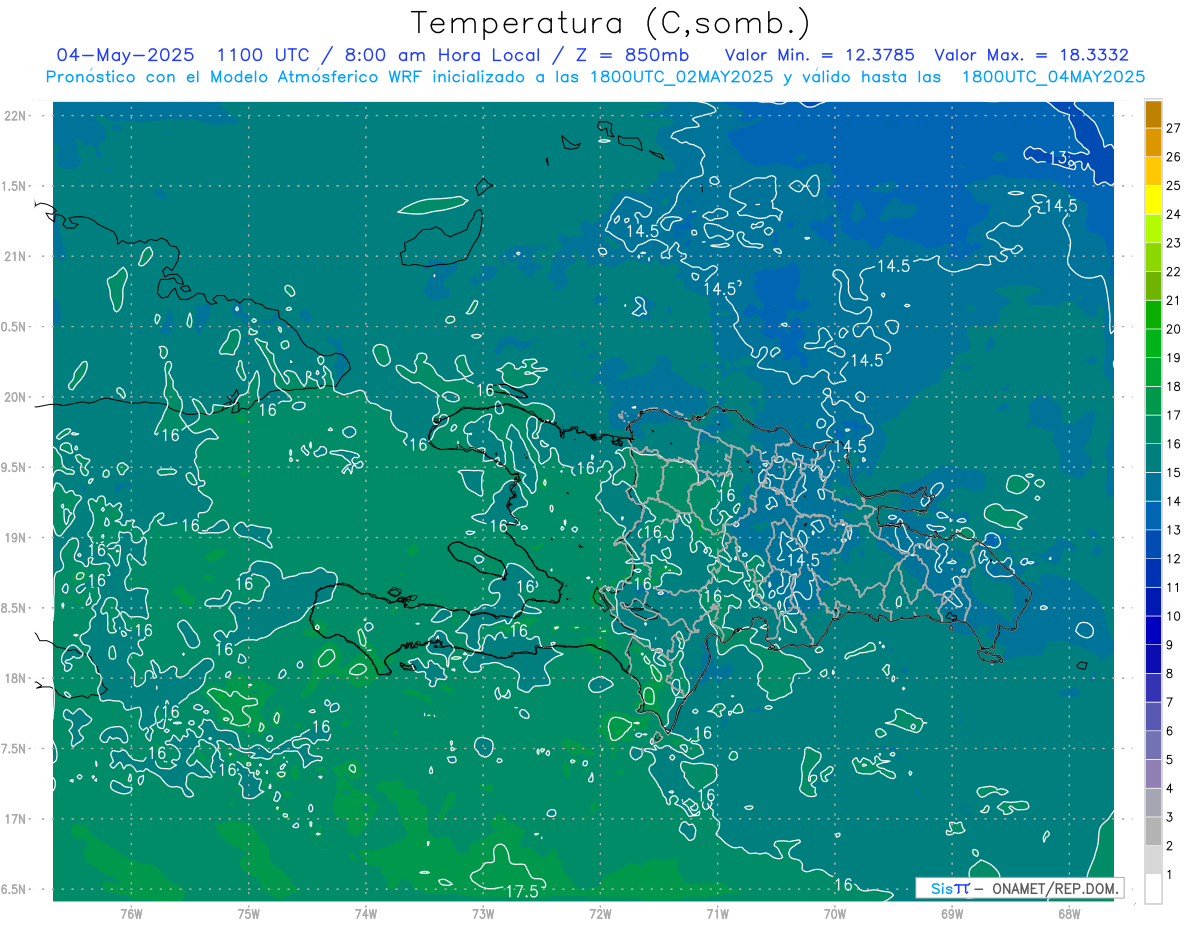Click the '14' value on the color scale
Image resolution: width=1200 pixels, height=927 pixels.
[x=1174, y=501]
